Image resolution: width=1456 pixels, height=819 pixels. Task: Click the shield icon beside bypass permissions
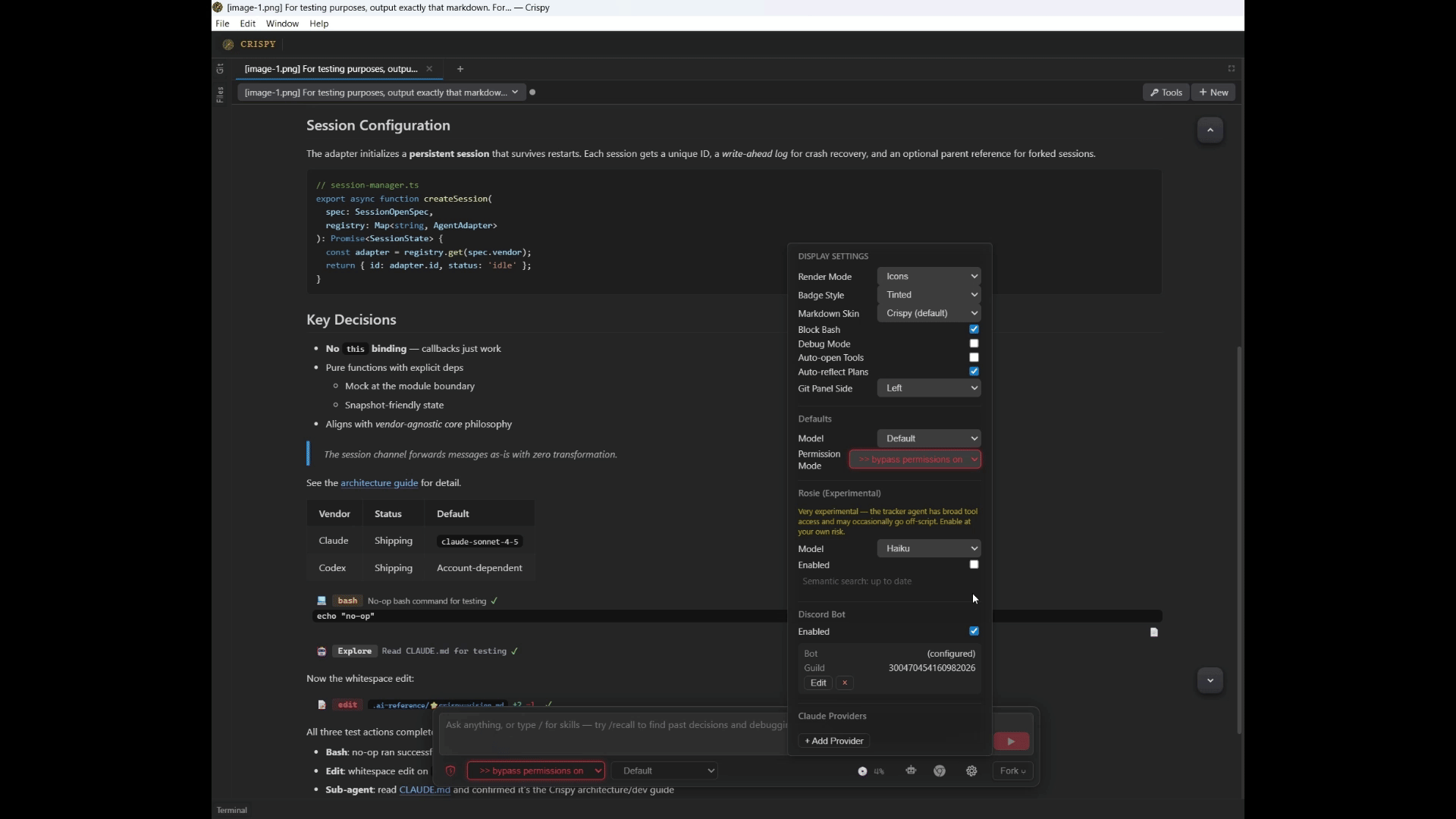click(x=450, y=770)
